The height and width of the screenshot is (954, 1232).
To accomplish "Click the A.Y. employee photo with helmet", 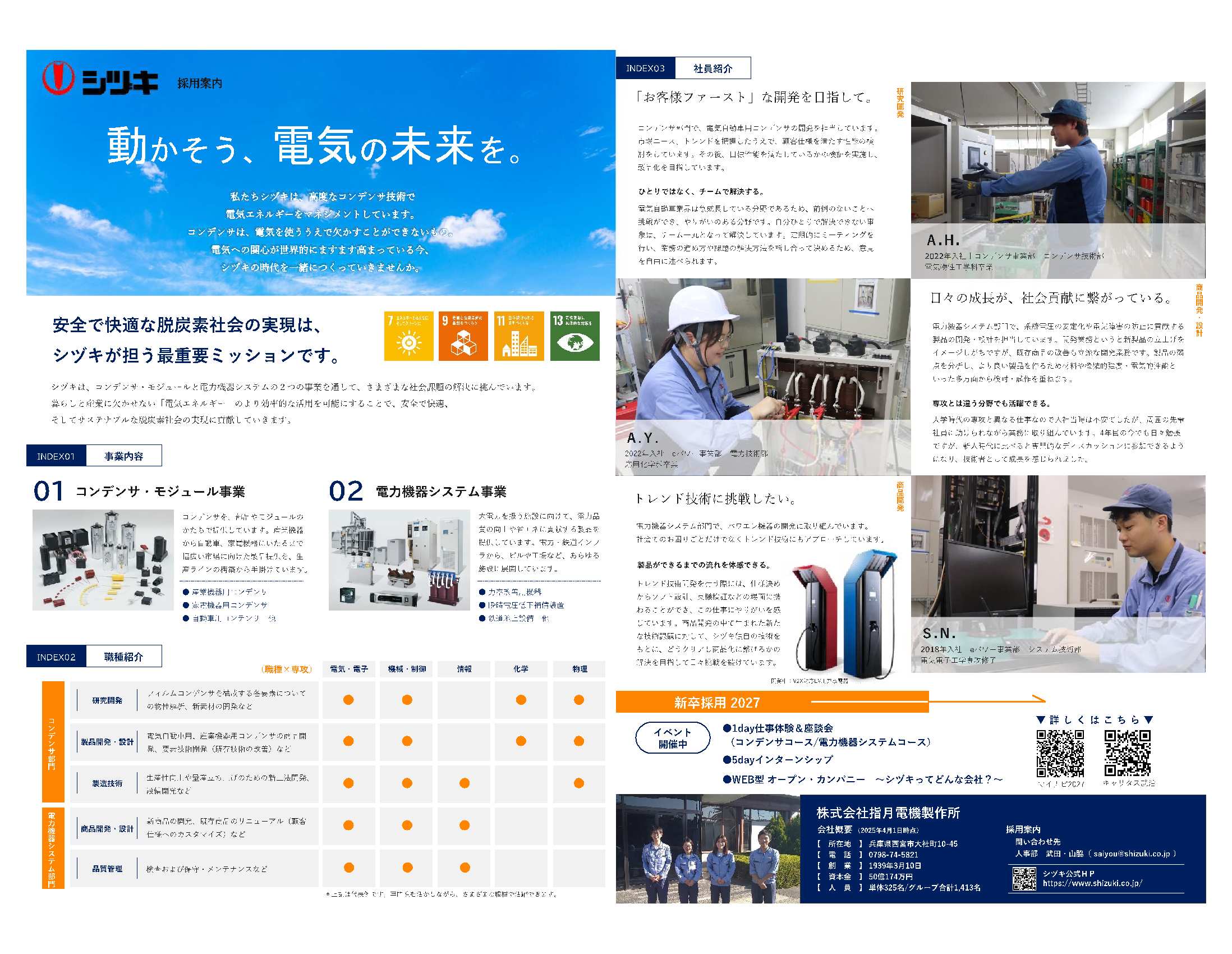I will (762, 377).
